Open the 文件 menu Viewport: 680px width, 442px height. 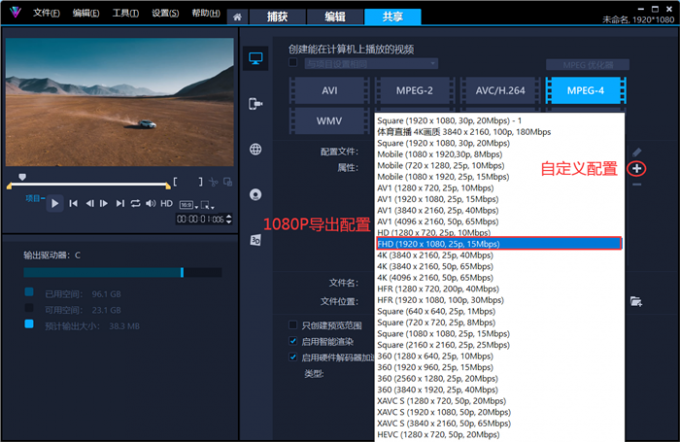click(x=46, y=14)
